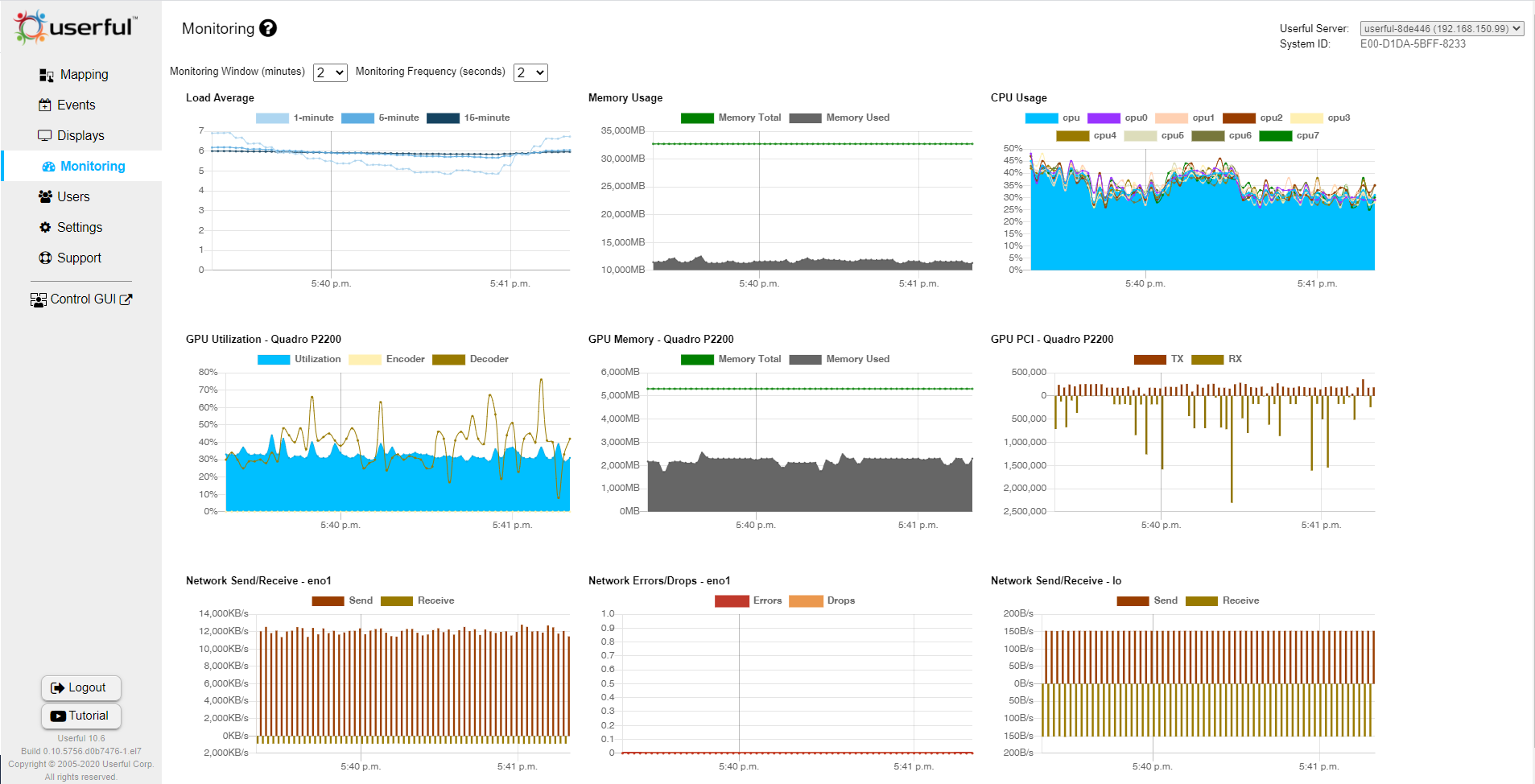
Task: Click cpu3 legend swatch
Action: [1306, 118]
